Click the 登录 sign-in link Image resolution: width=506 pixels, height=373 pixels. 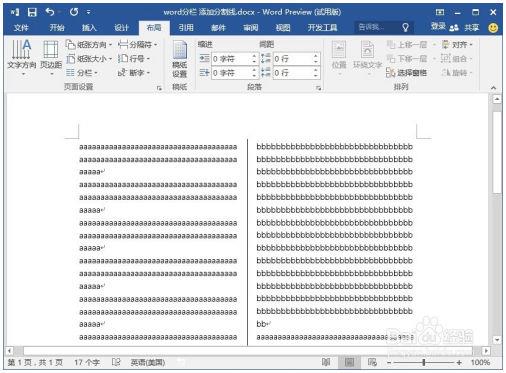coord(438,27)
